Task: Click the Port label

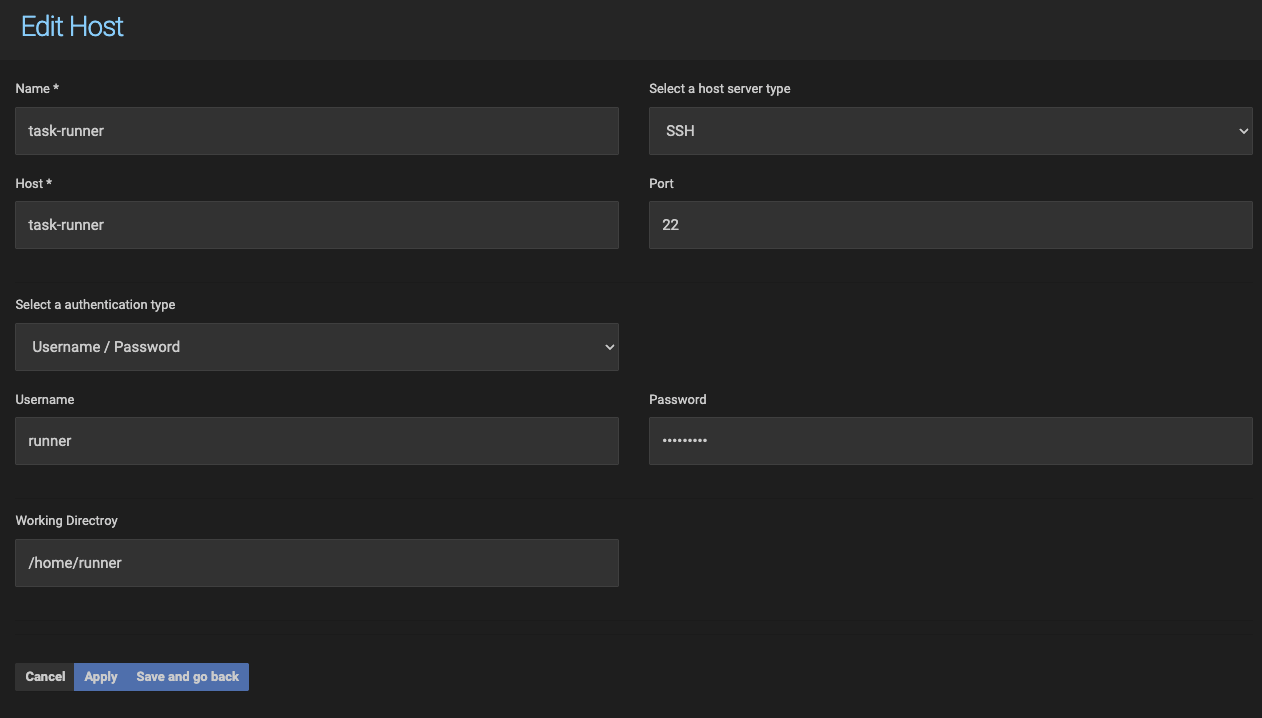Action: tap(661, 183)
